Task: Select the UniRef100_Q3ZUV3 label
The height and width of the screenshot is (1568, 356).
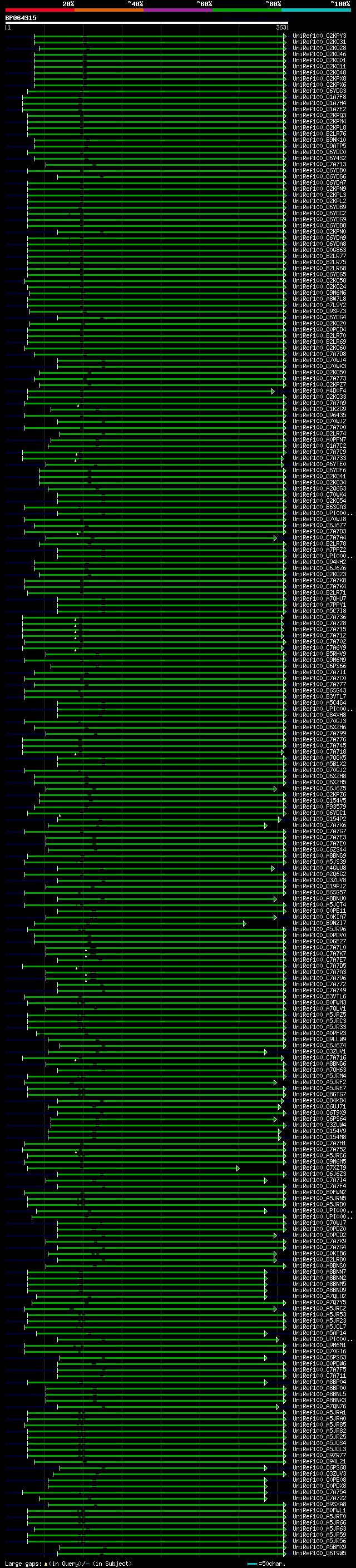Action: click(319, 1473)
